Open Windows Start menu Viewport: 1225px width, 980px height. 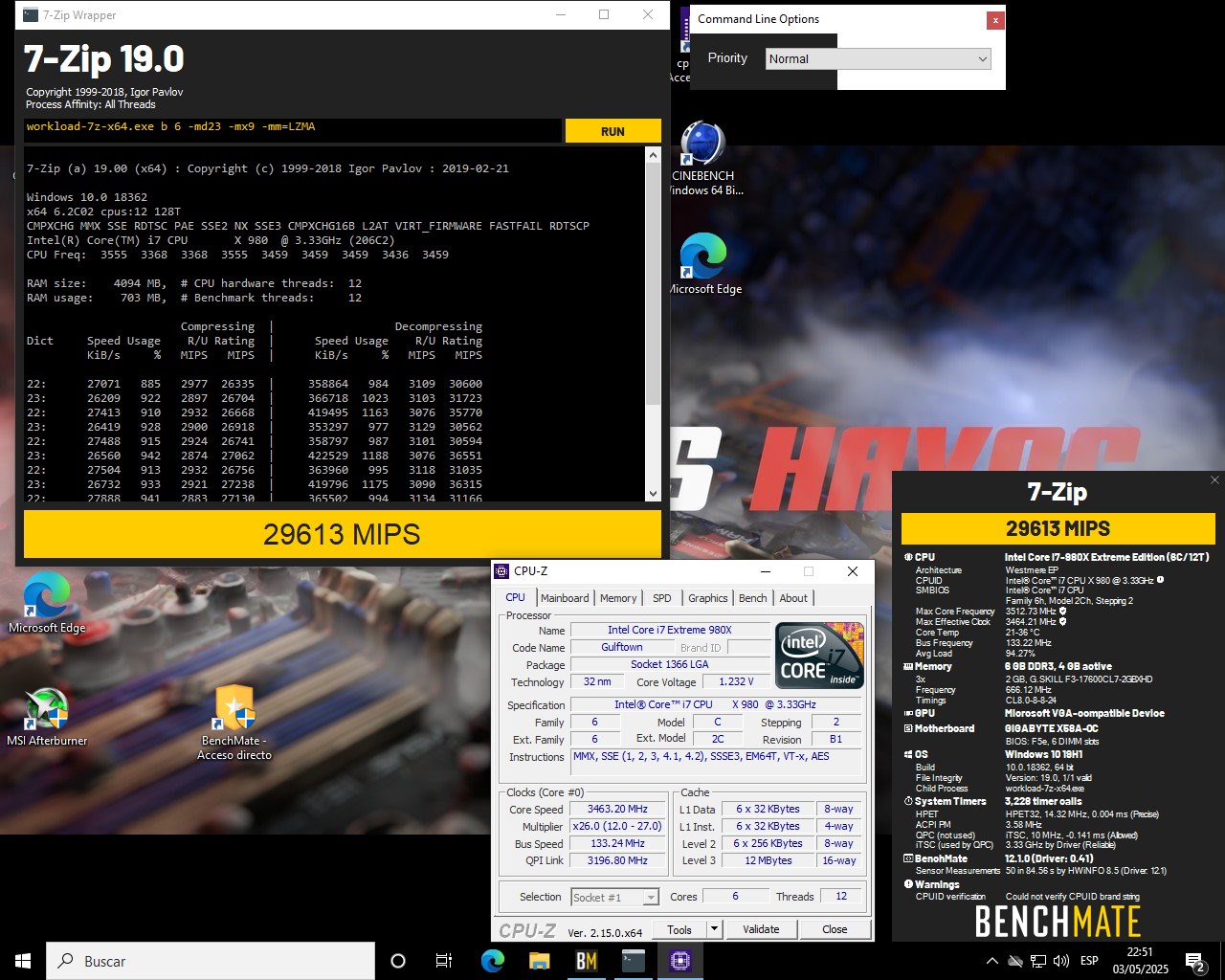[x=23, y=961]
